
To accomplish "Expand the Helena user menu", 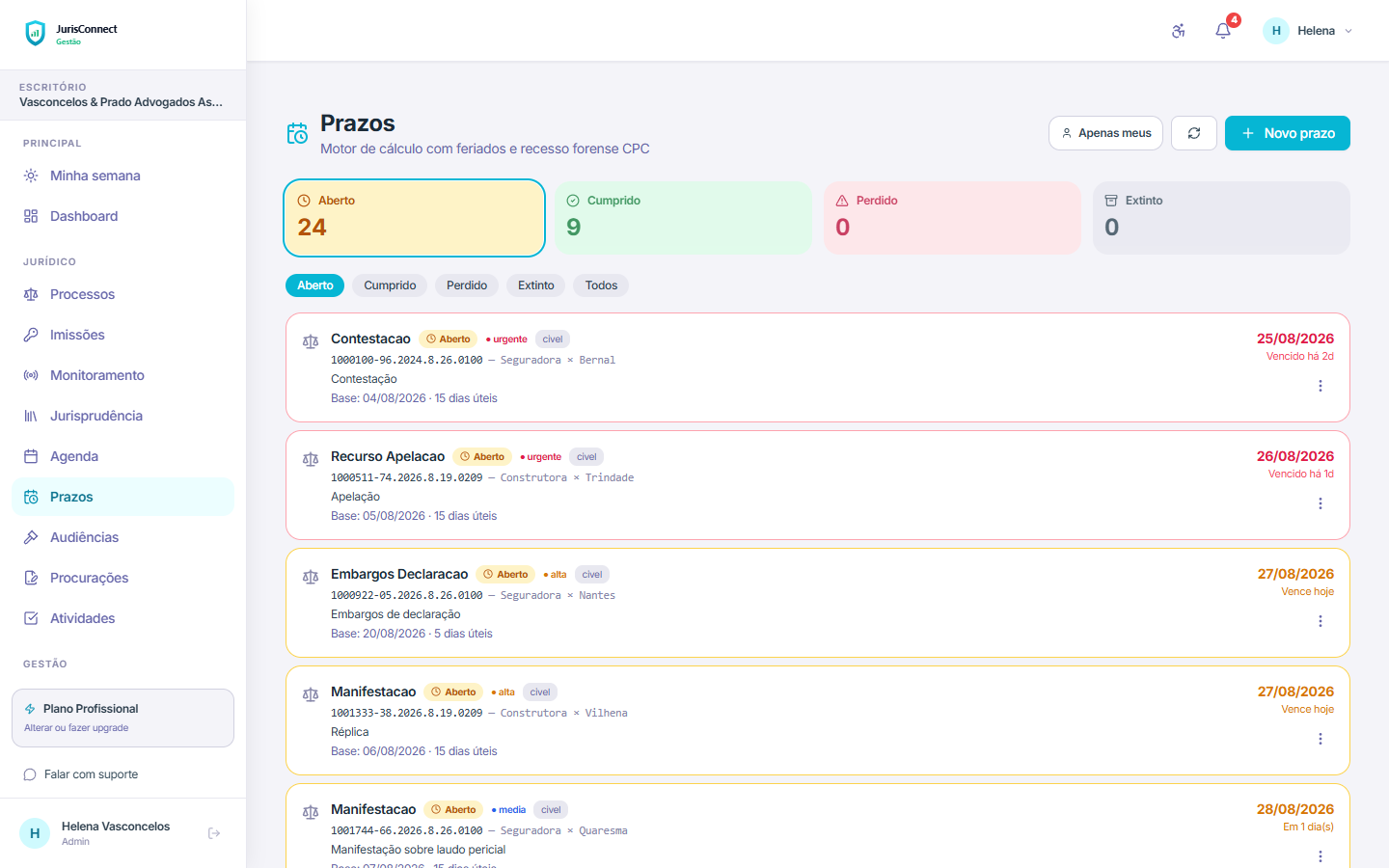I will click(x=1308, y=31).
